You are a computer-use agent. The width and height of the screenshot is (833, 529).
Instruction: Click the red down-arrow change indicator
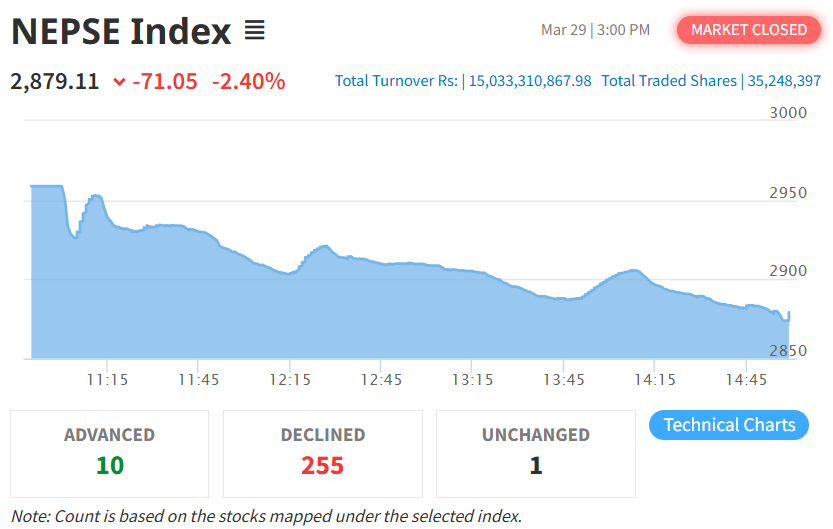[x=120, y=82]
